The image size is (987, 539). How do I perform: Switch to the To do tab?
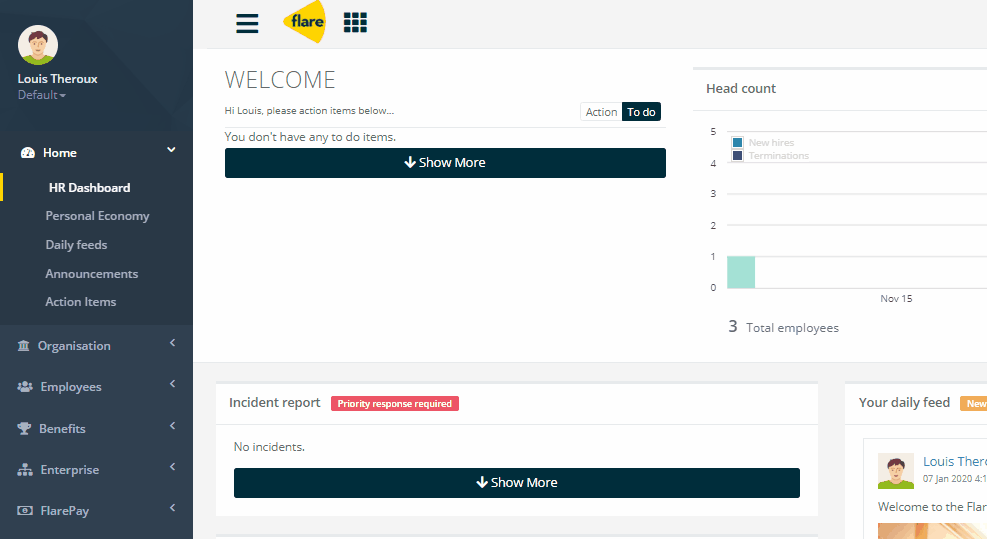coord(641,112)
